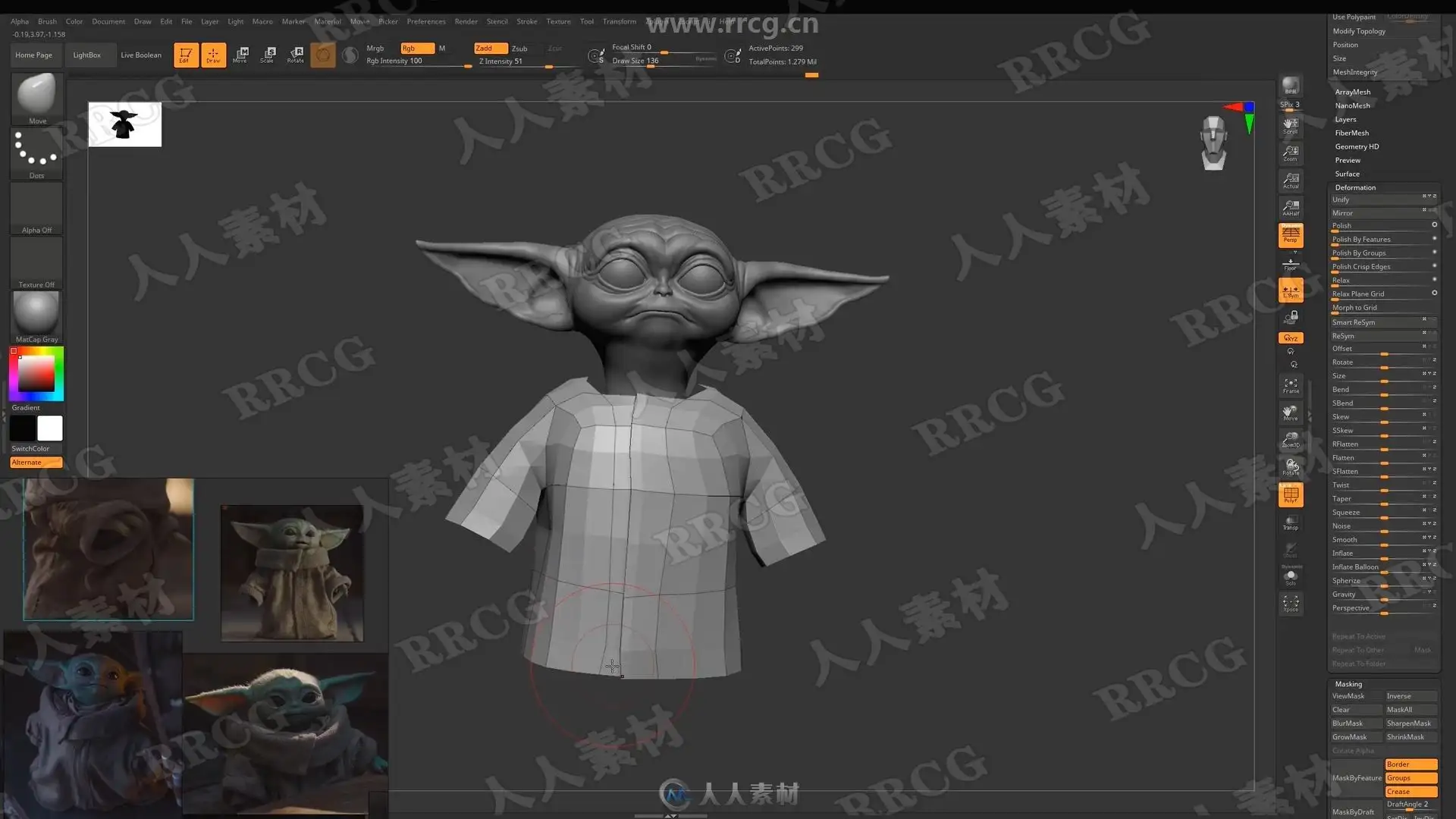This screenshot has height=819, width=1456.
Task: Expand the Masking section header
Action: pyautogui.click(x=1348, y=683)
